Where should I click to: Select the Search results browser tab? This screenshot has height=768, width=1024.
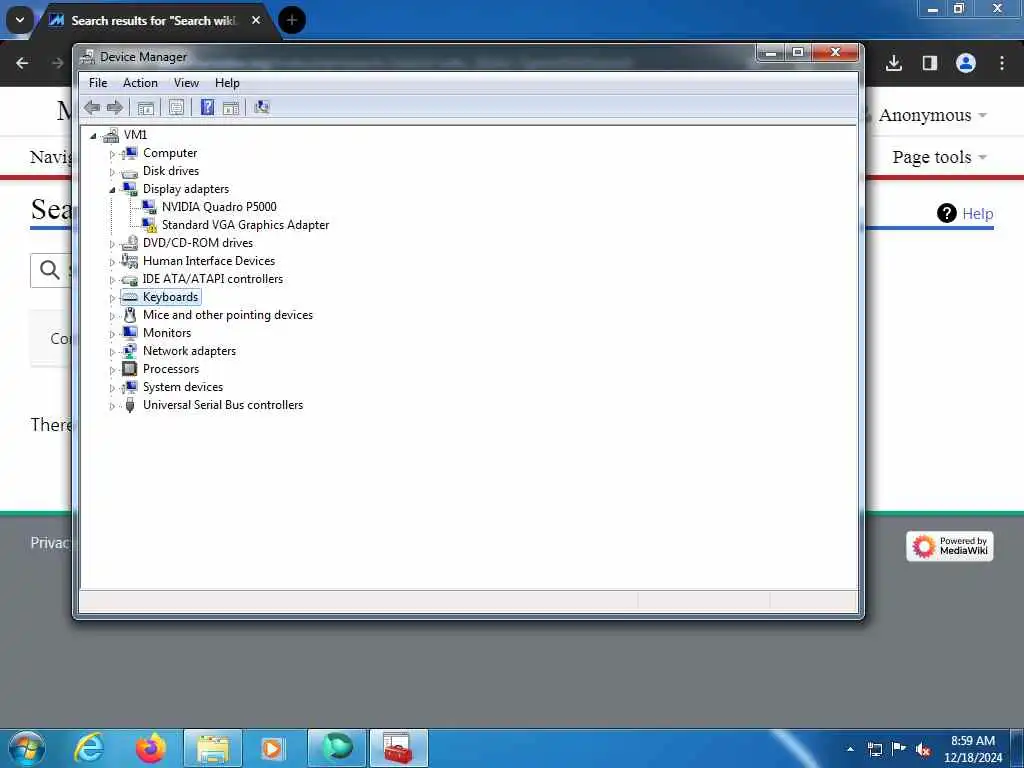(153, 21)
